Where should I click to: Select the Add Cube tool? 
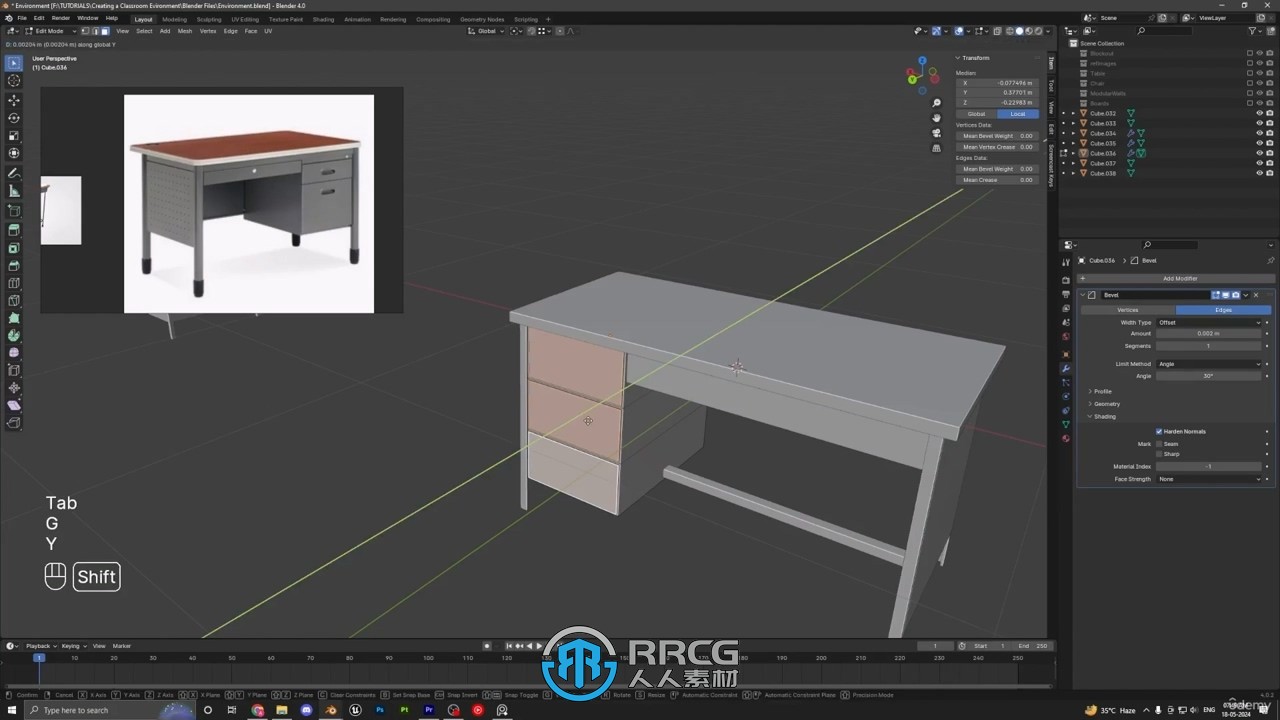point(14,211)
